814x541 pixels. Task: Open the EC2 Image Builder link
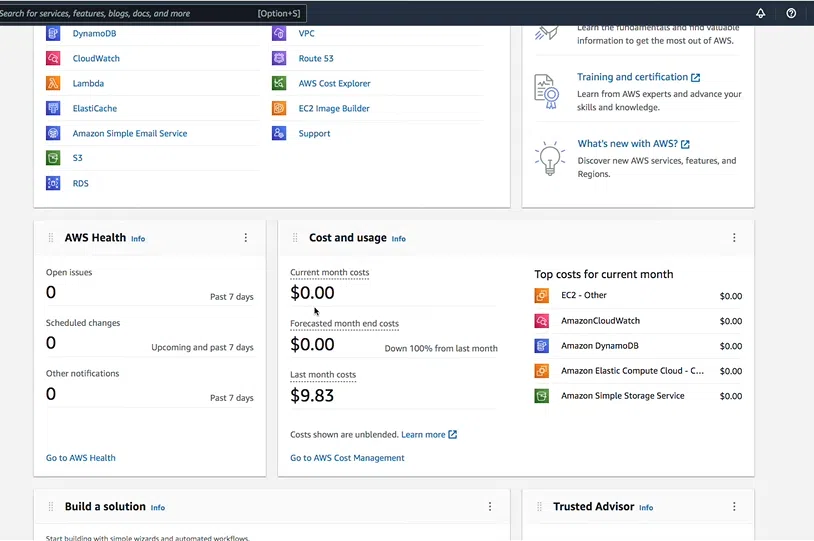point(334,108)
